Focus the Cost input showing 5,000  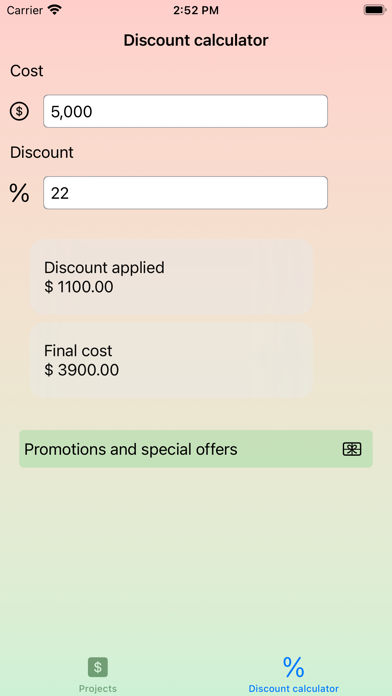[186, 111]
